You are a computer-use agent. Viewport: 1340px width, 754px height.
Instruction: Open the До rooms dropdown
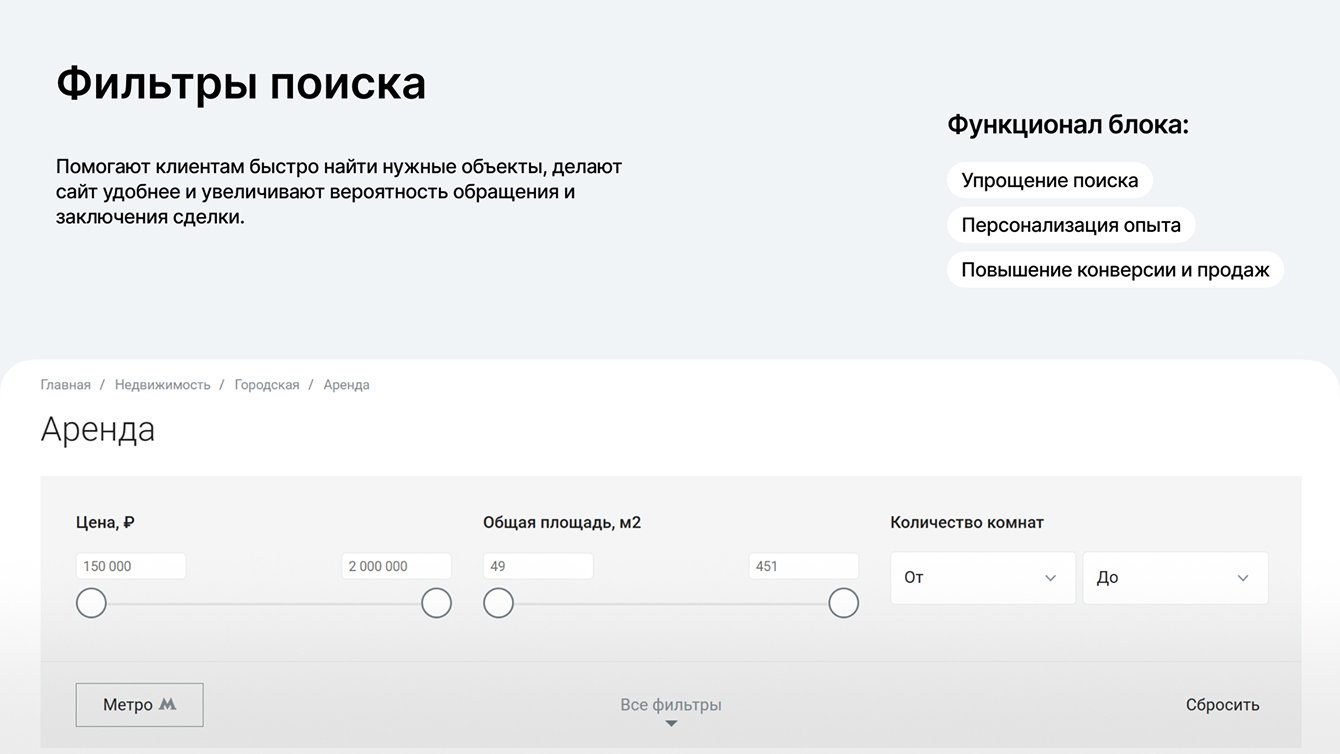1174,578
